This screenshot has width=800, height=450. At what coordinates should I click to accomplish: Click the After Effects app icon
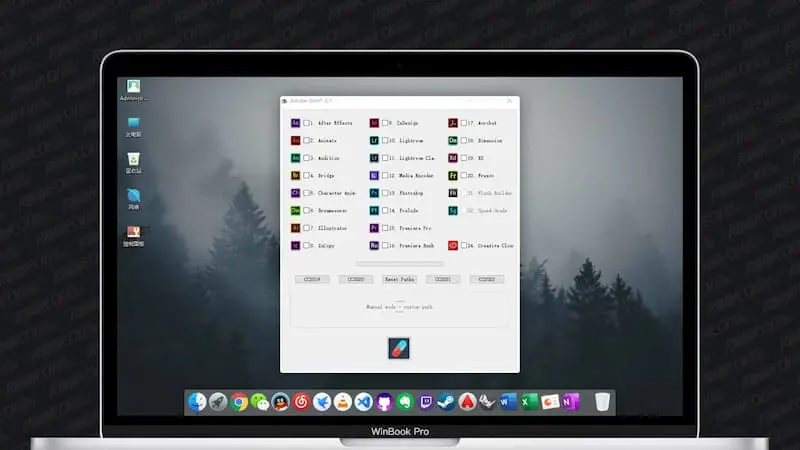[296, 124]
